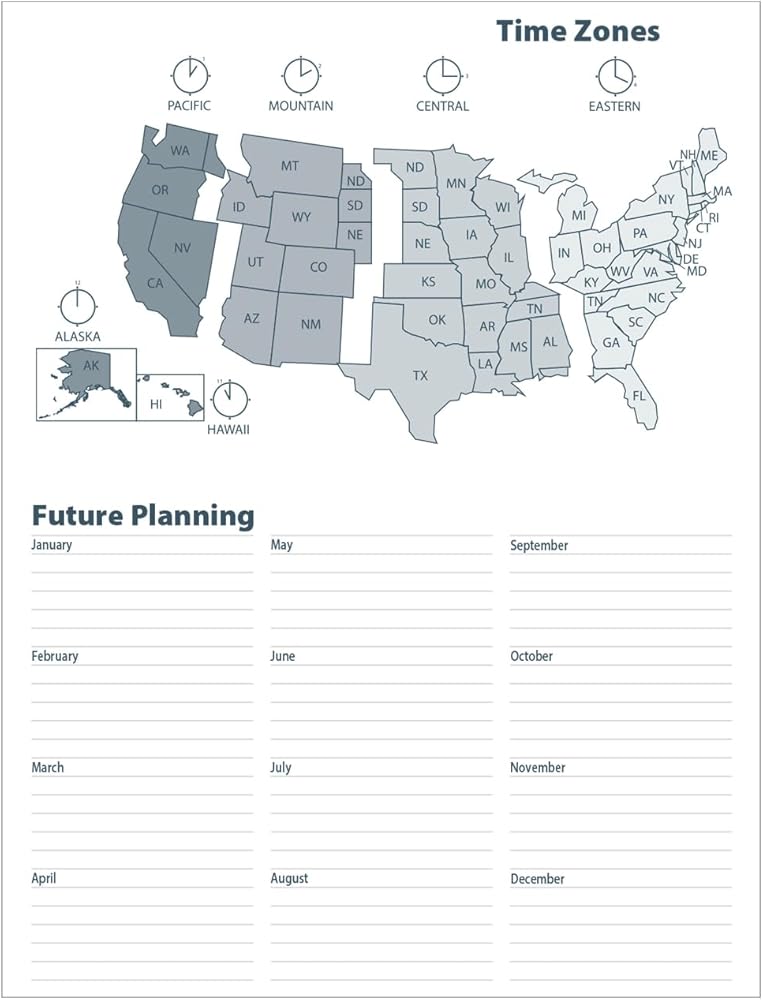
Task: Click the January planning heading
Action: 52,545
